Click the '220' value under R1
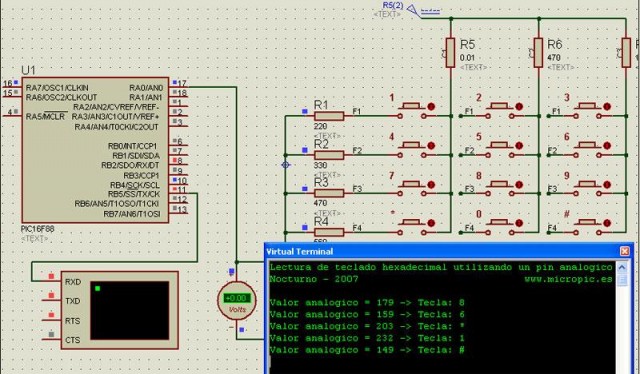The image size is (640, 374). pos(320,127)
